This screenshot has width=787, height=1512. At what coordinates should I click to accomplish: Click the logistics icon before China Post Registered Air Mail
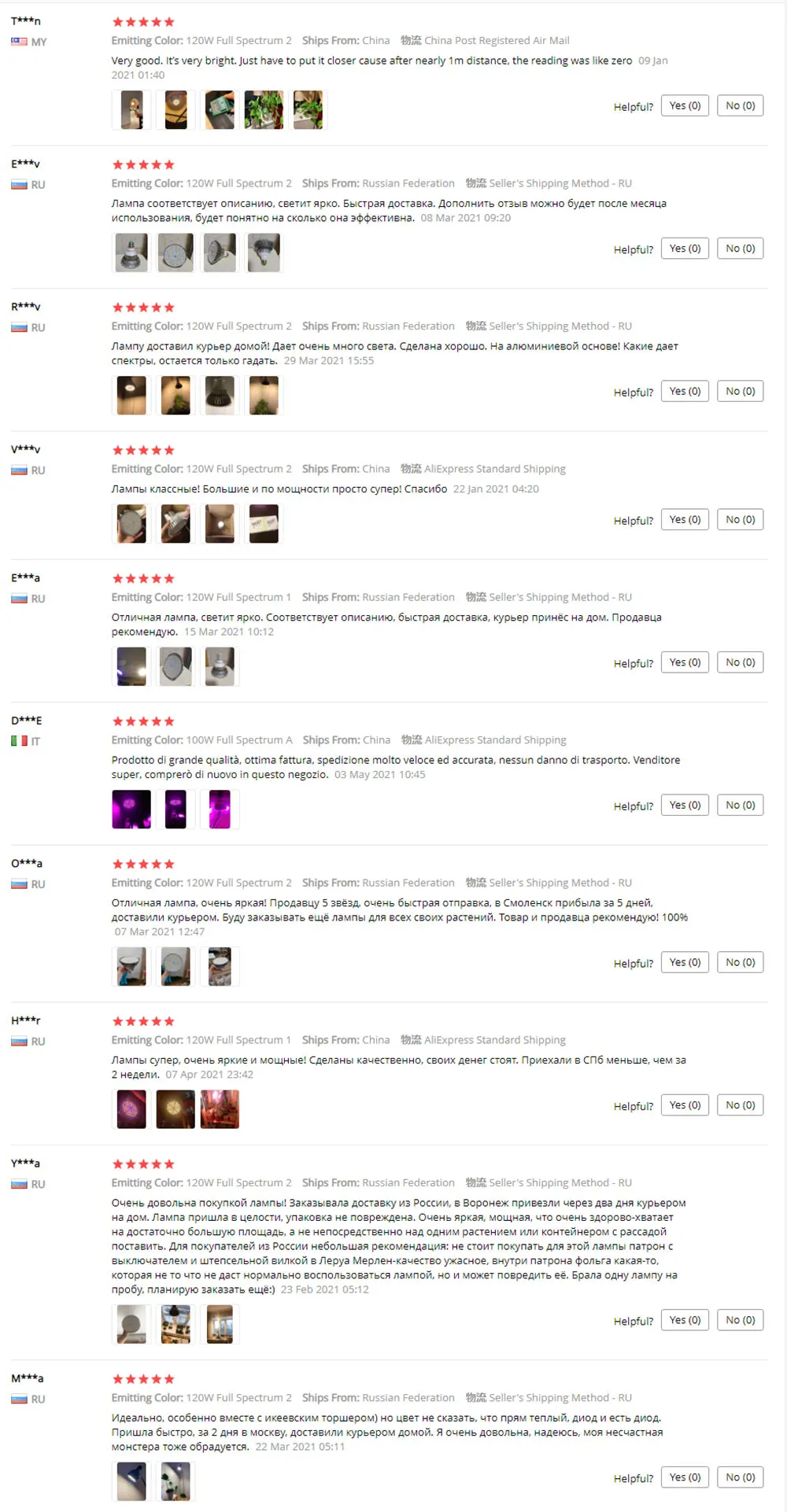coord(411,40)
